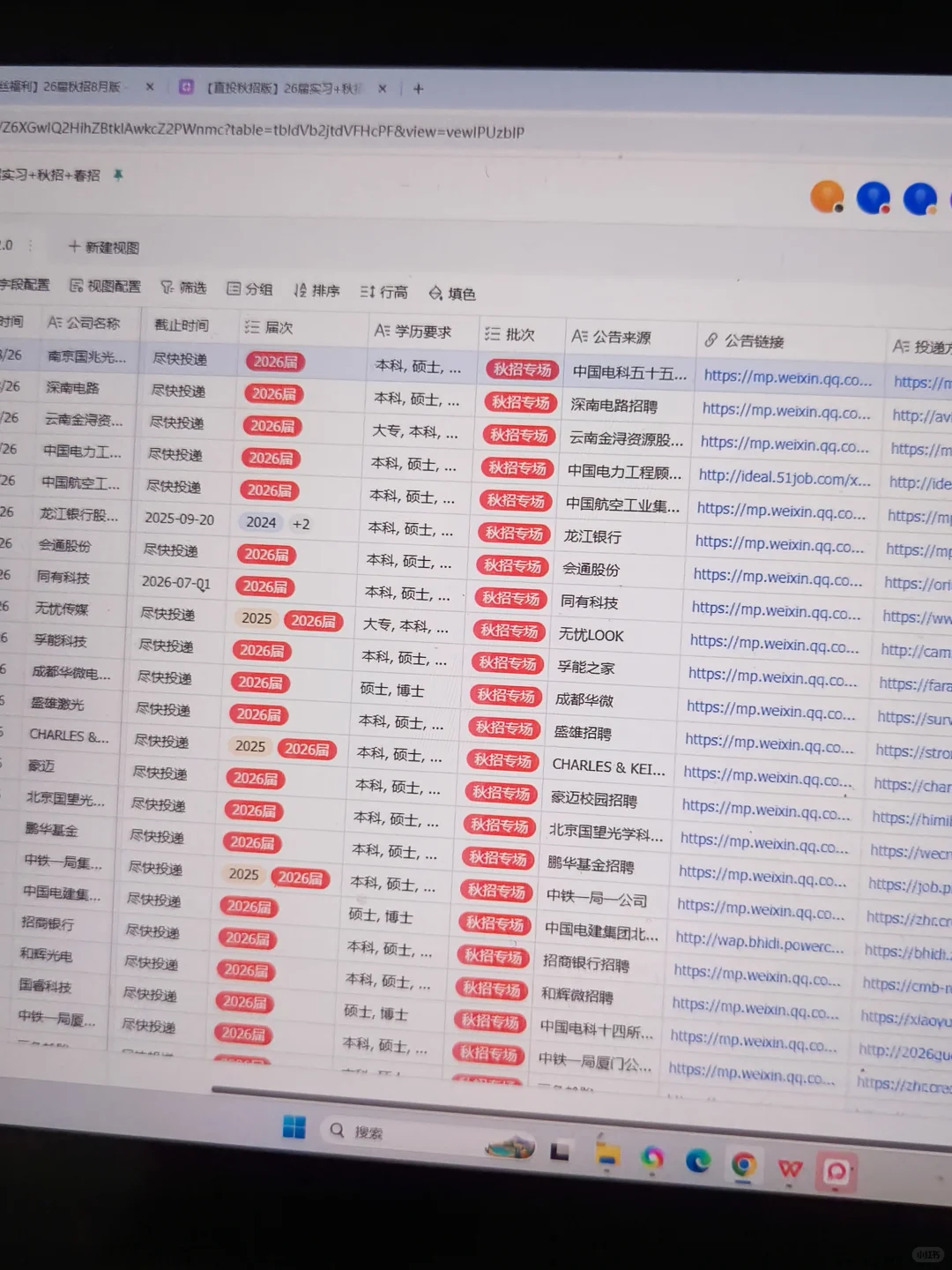Open File Explorer from the taskbar
The image size is (952, 1270).
pyautogui.click(x=607, y=1155)
